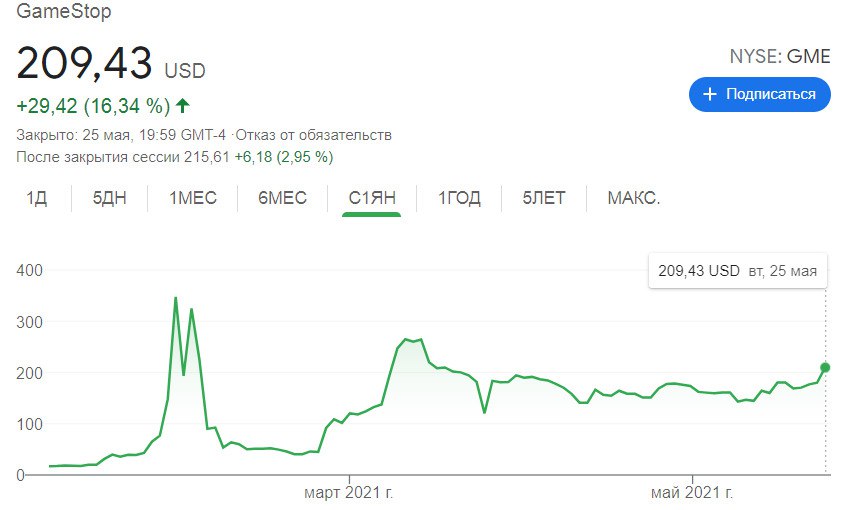Click the 0 y-axis label
843x510 pixels.
[x=20, y=475]
